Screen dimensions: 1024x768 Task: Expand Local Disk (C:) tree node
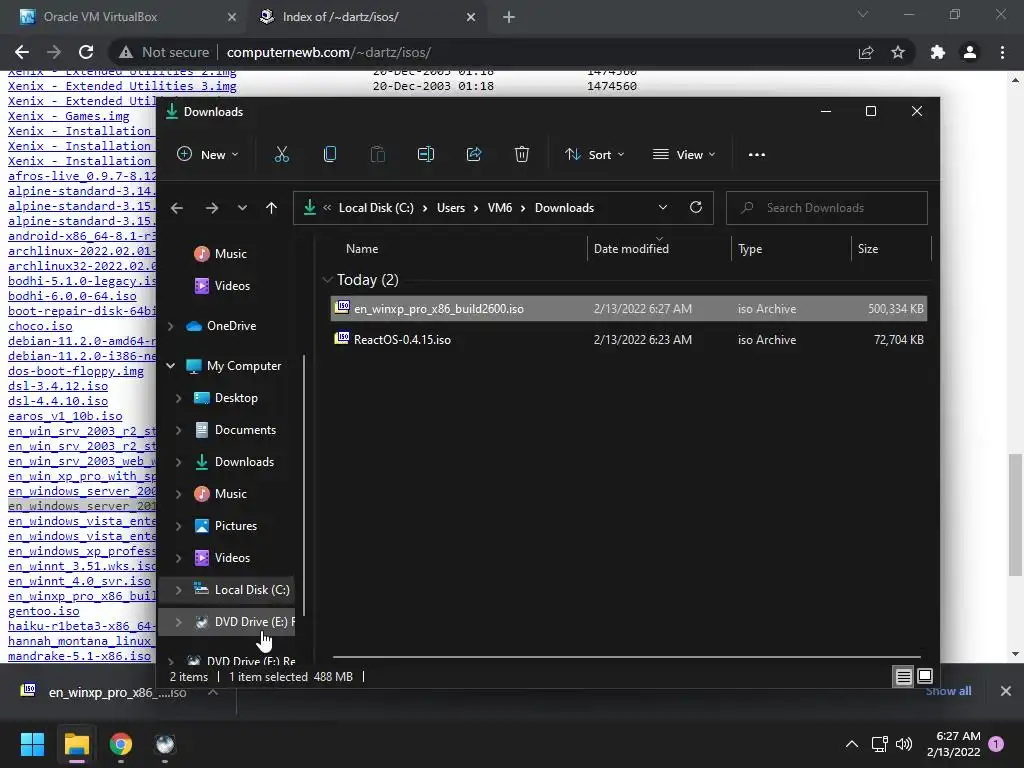[178, 590]
